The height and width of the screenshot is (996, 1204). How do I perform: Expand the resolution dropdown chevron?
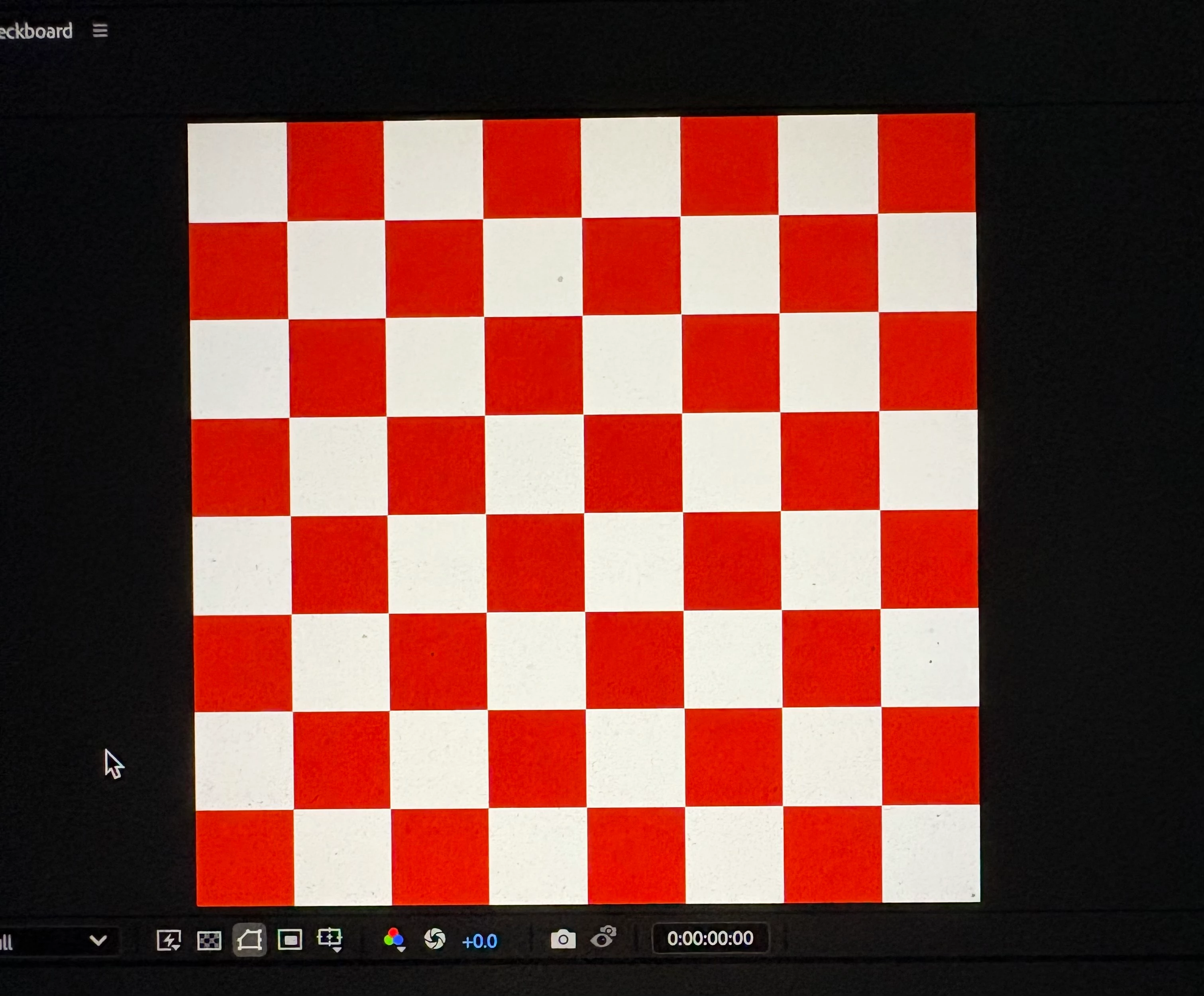(x=98, y=940)
